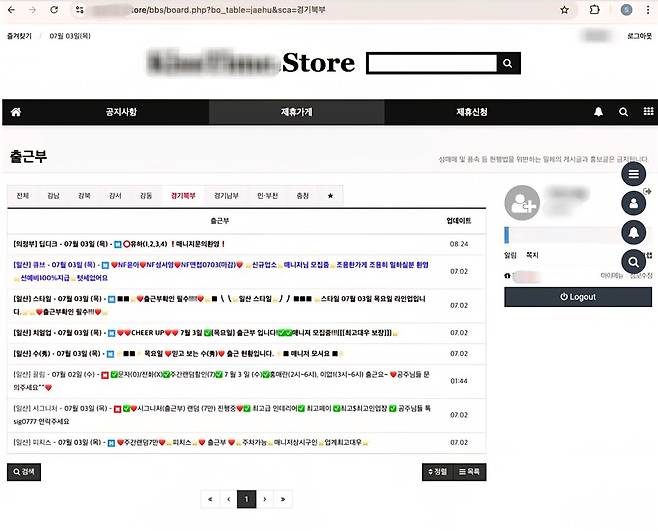This screenshot has width=658, height=531.
Task: Open the [일산] 수(秀) post
Action: point(178,353)
